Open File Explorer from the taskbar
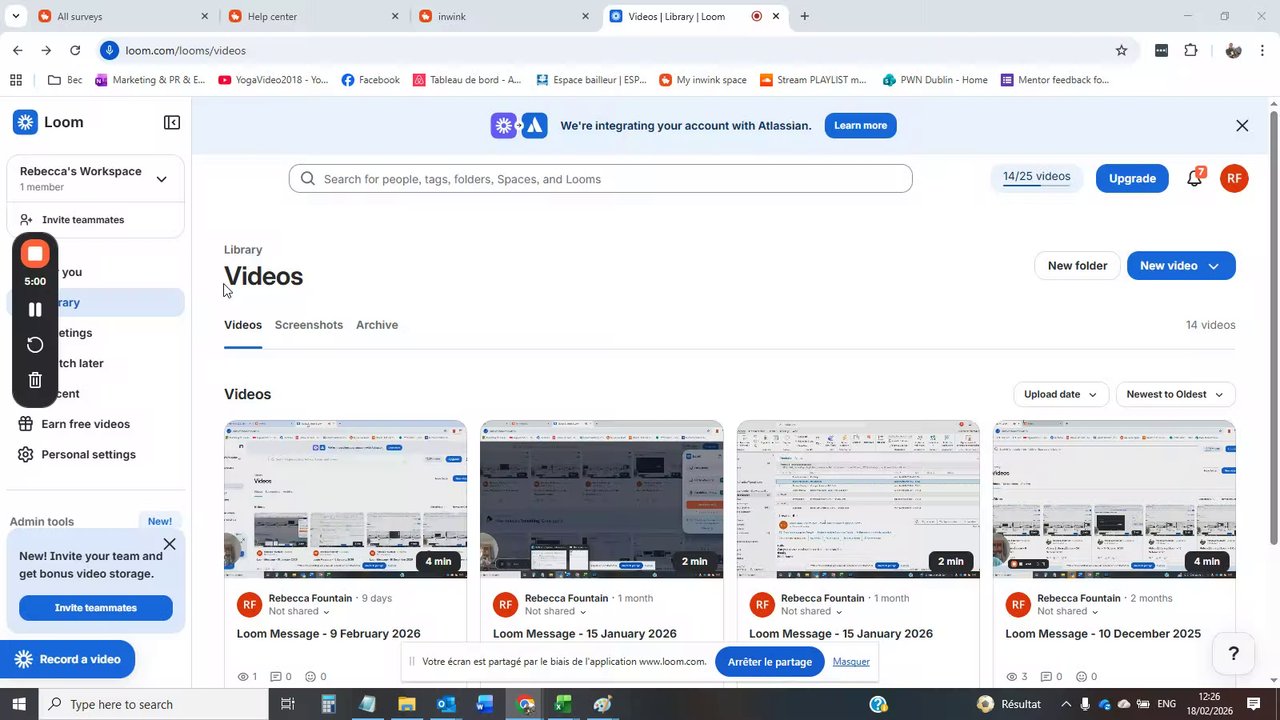The width and height of the screenshot is (1280, 720). 406,704
